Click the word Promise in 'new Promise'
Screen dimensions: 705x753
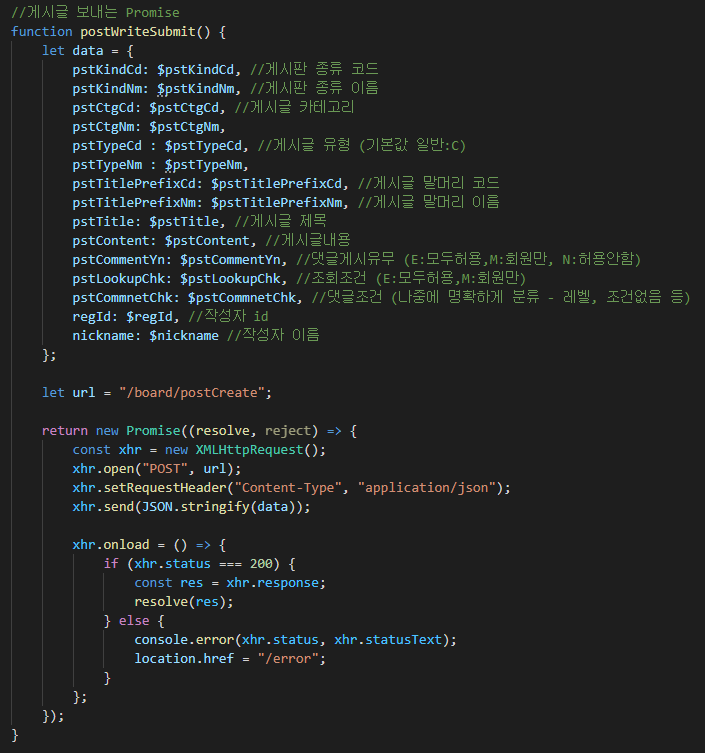click(153, 431)
